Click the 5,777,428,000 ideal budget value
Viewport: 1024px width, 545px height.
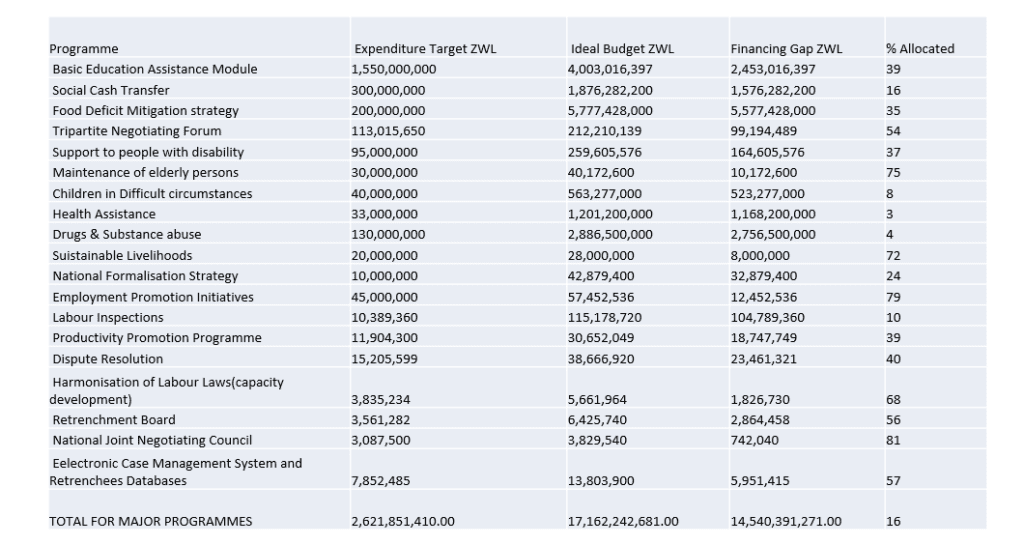[610, 111]
